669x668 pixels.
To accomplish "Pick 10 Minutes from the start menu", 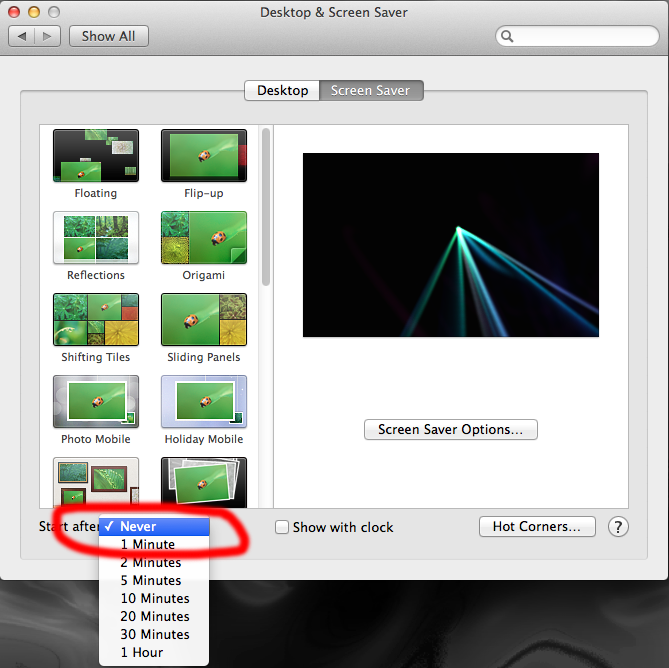I will [x=154, y=598].
